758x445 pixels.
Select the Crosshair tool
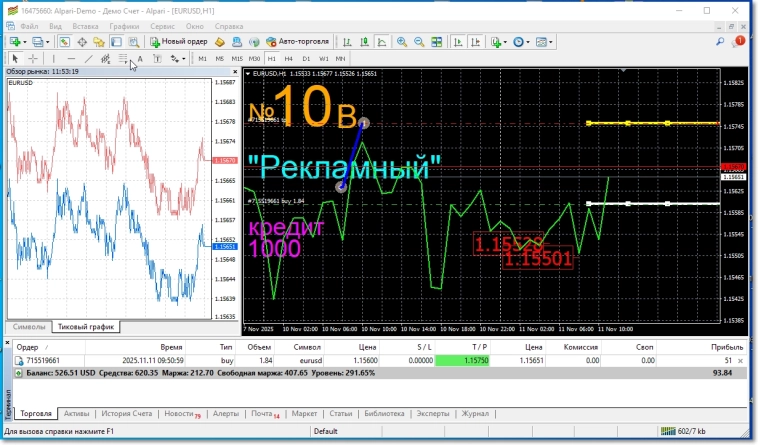(34, 59)
